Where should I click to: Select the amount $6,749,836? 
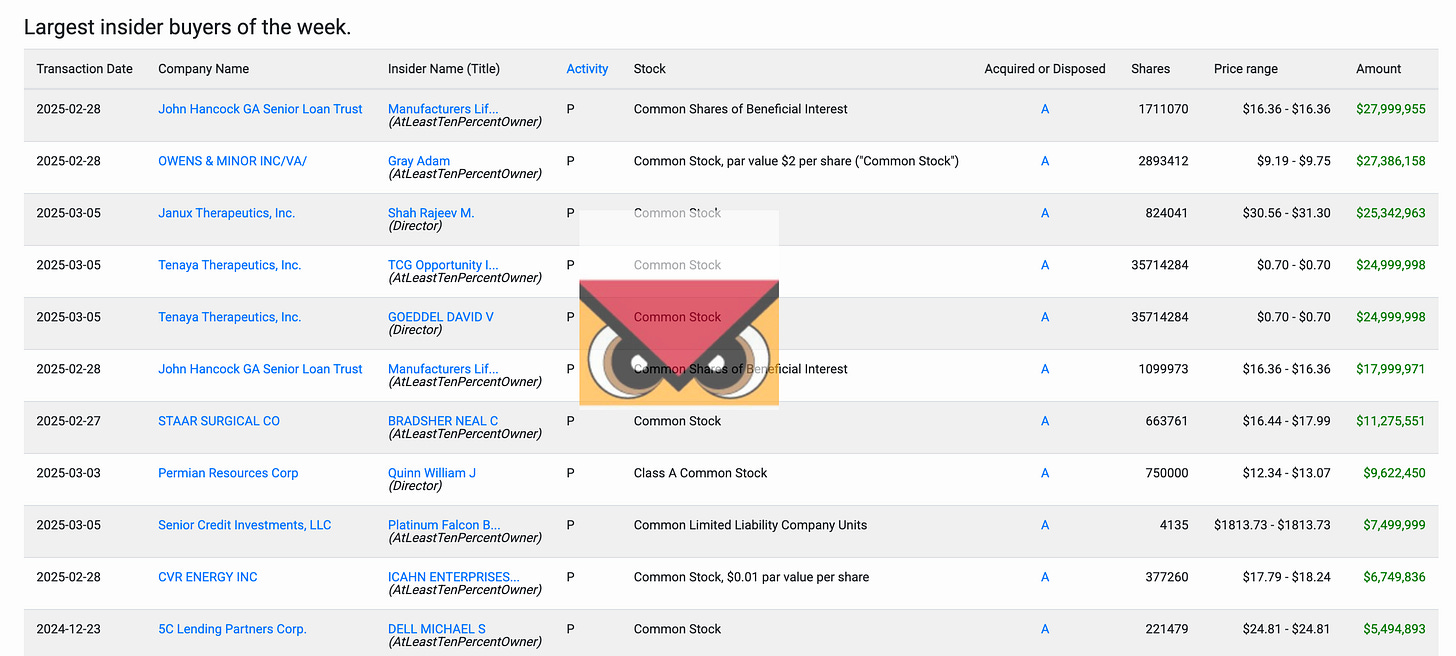(x=1395, y=577)
